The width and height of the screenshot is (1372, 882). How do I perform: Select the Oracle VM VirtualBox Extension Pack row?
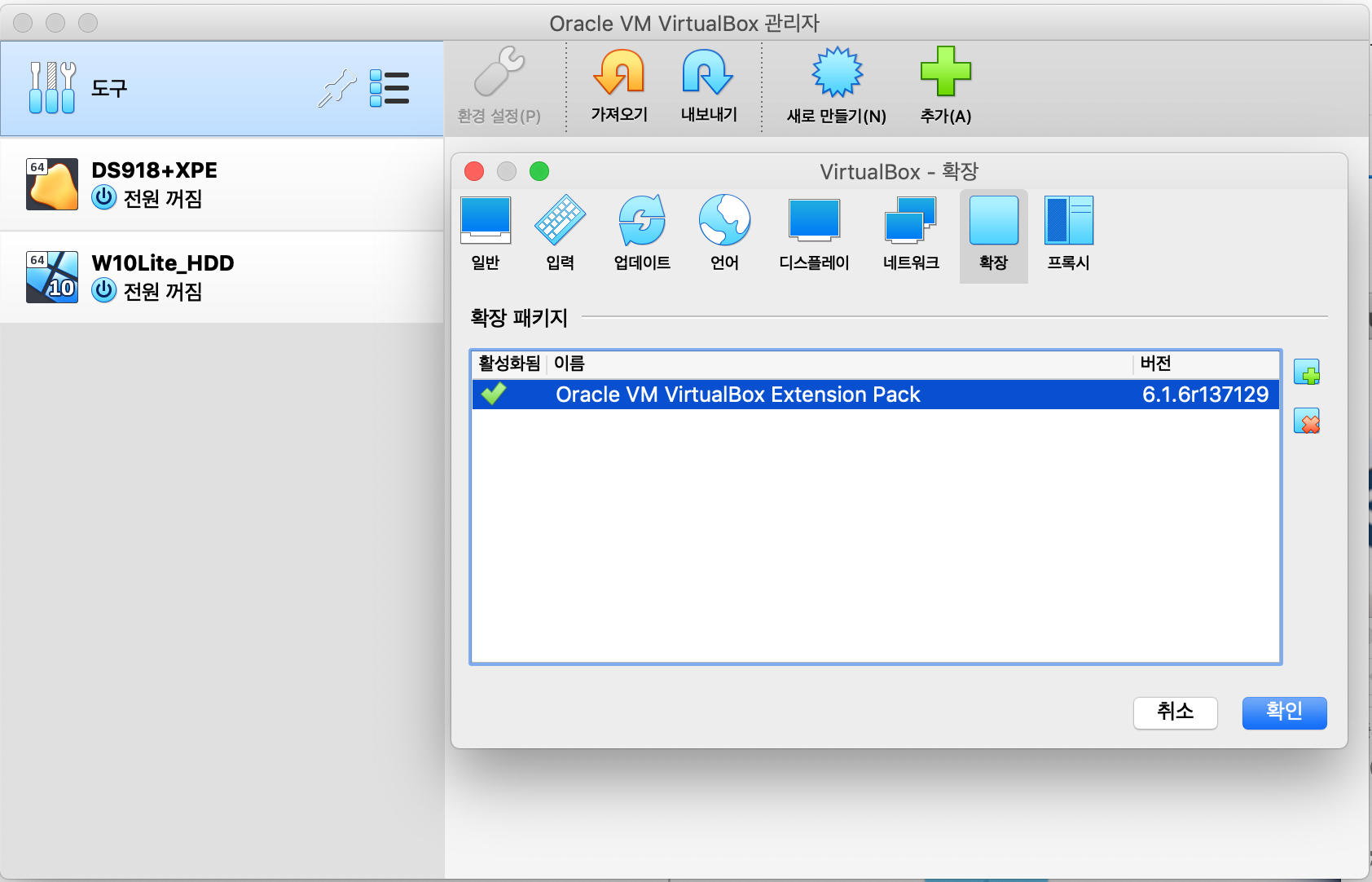(x=875, y=395)
